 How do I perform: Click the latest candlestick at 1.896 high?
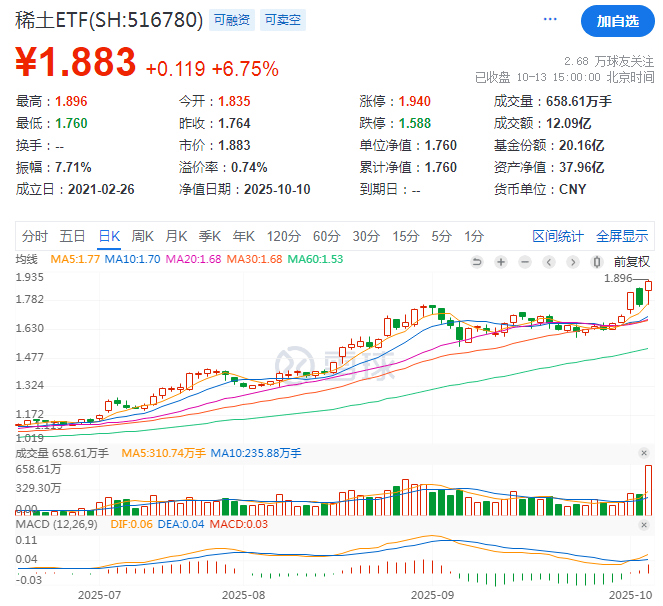pyautogui.click(x=648, y=290)
